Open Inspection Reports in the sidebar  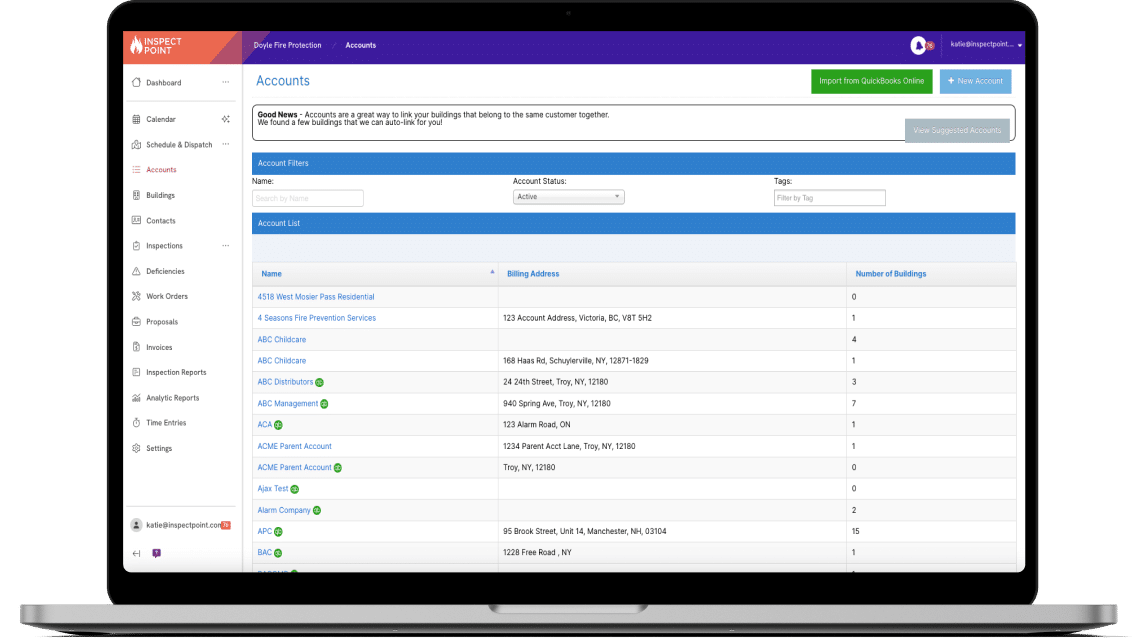click(176, 372)
